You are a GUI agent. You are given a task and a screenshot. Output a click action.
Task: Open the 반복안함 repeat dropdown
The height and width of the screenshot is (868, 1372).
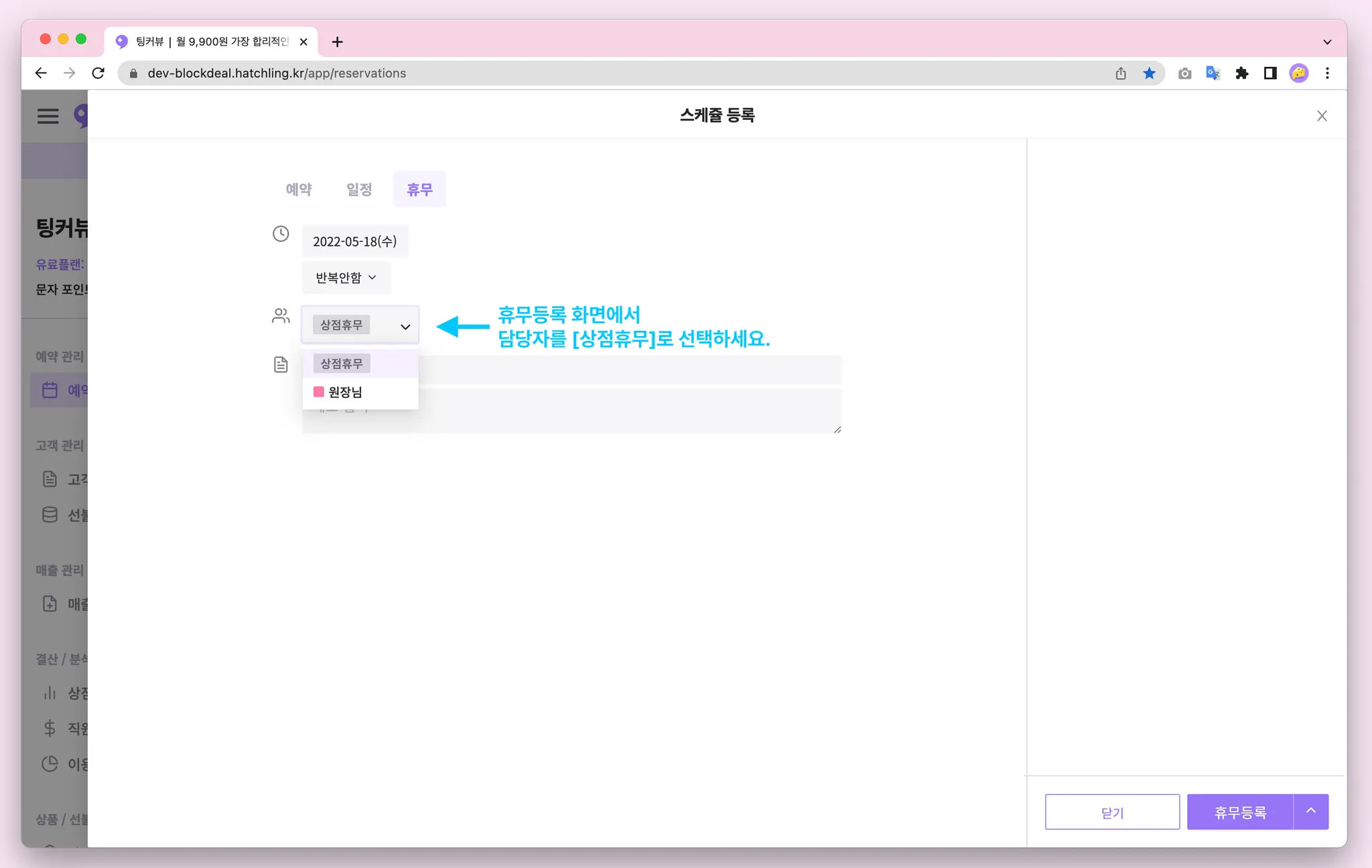(346, 277)
